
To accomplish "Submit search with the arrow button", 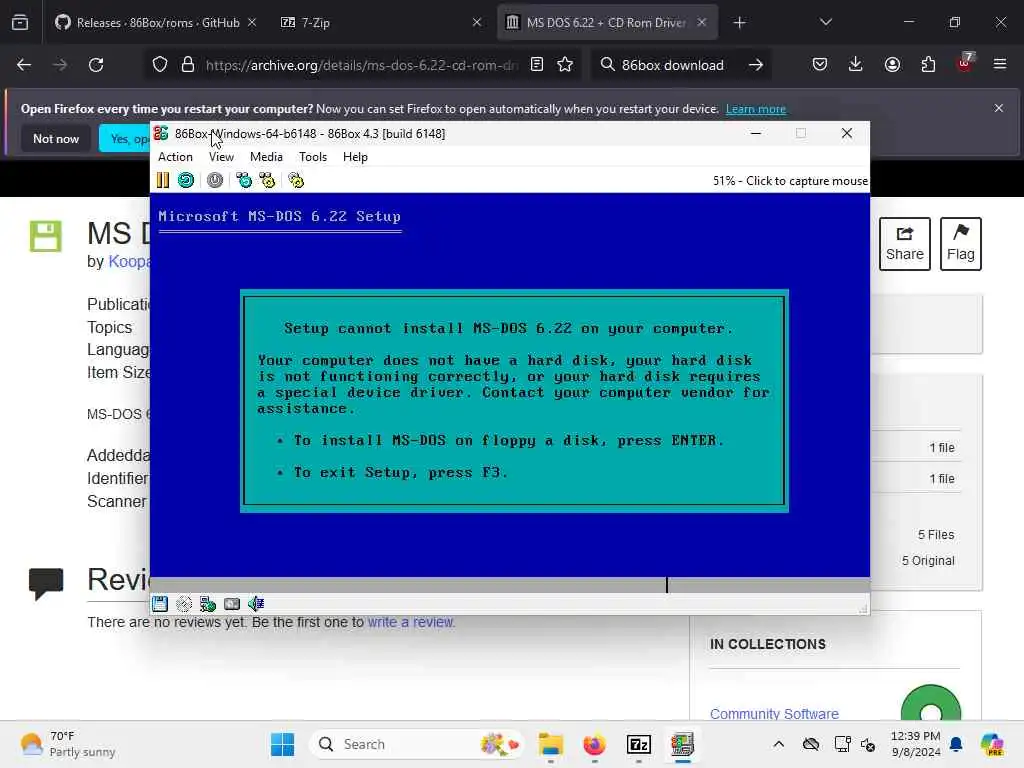I will 756,65.
